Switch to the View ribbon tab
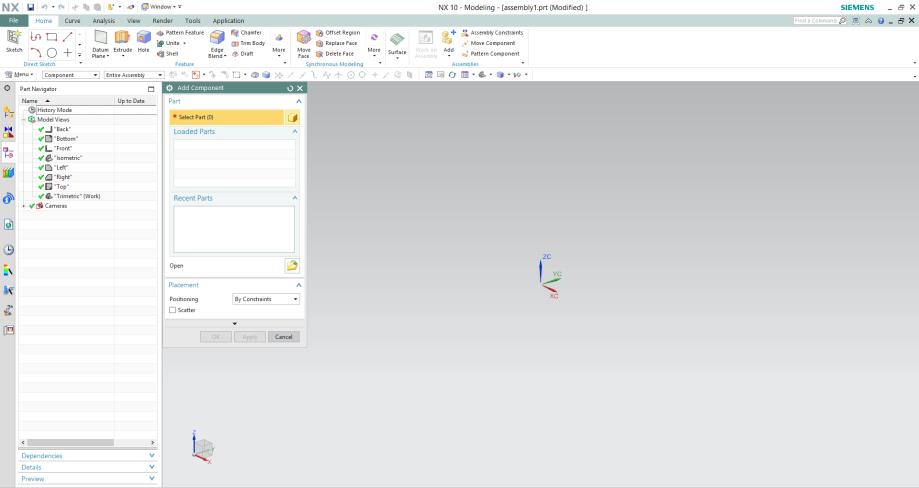This screenshot has height=488, width=919. click(134, 21)
